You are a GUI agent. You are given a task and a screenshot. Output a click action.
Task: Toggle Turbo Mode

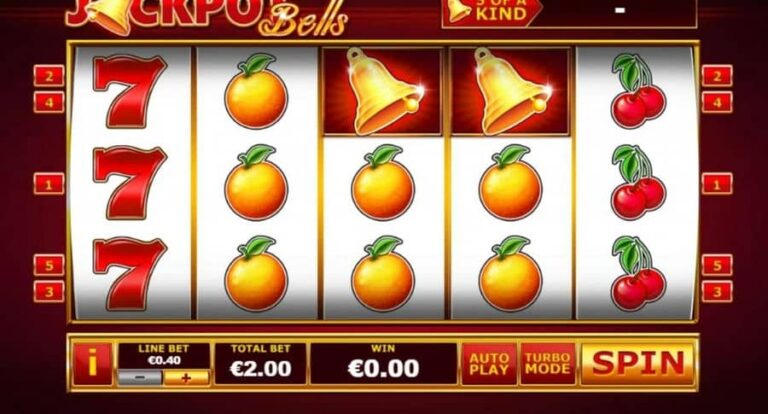coord(548,364)
